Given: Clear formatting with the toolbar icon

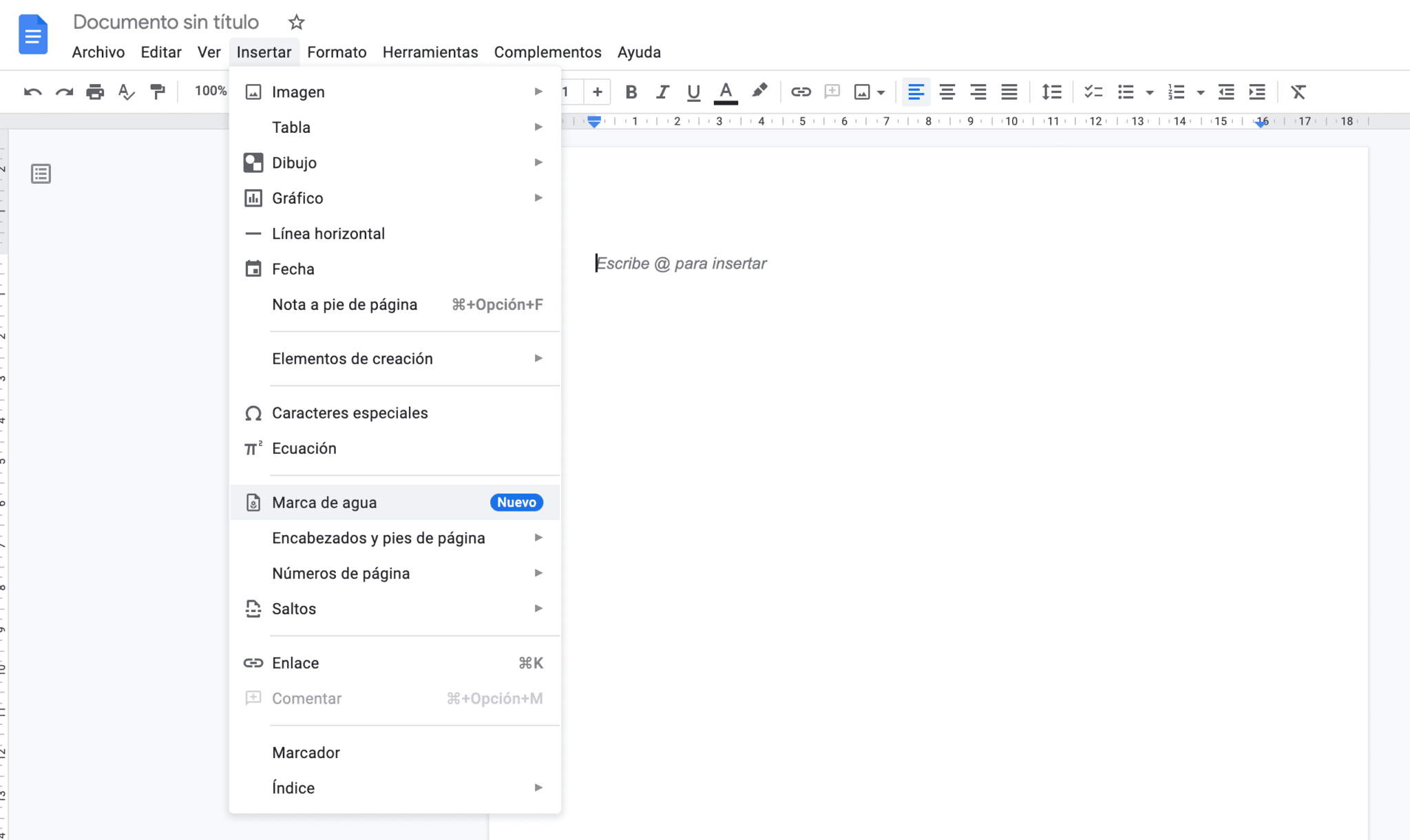Looking at the screenshot, I should [x=1299, y=92].
